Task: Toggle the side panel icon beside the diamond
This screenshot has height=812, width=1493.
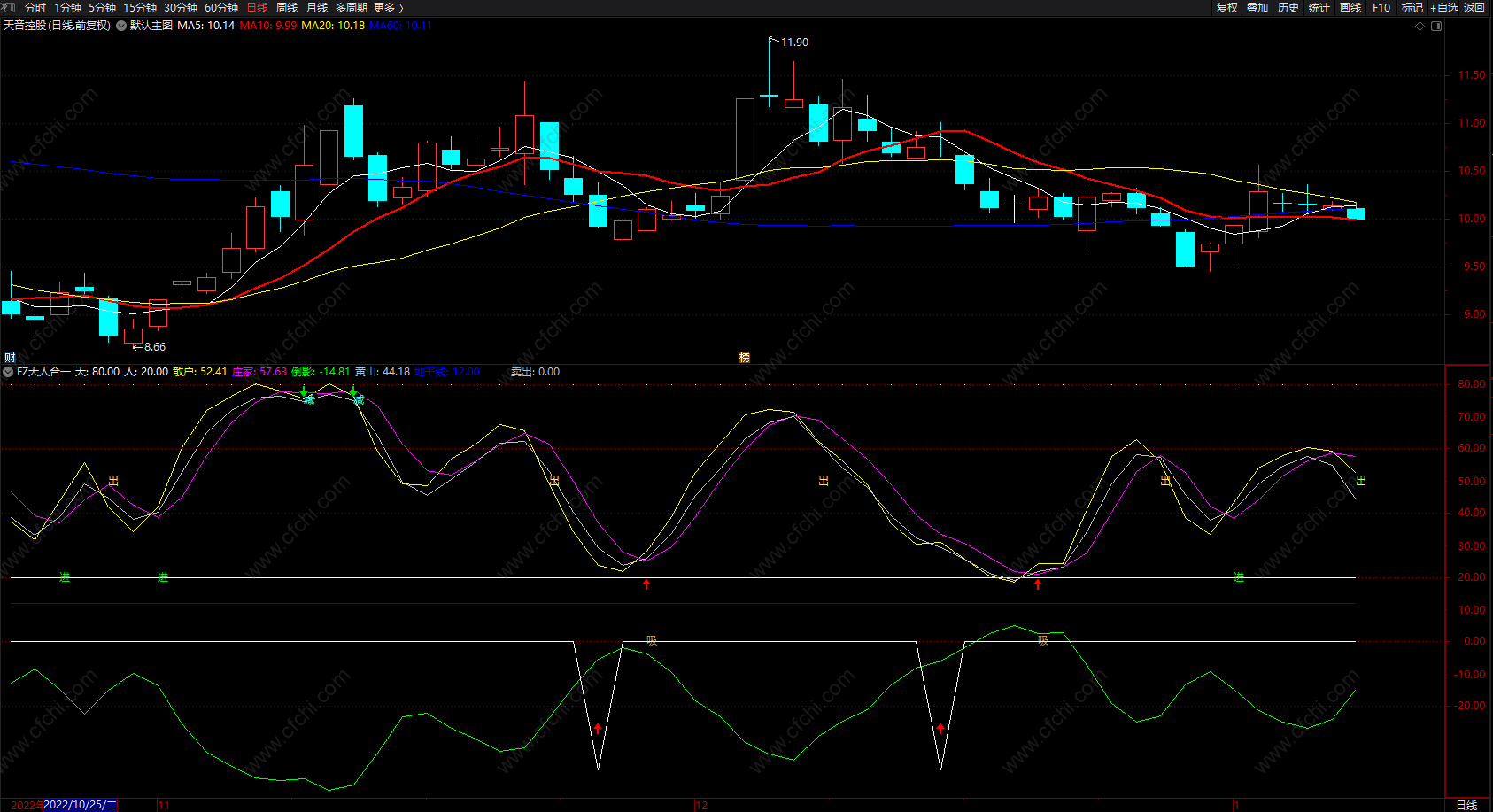Action: [x=1436, y=26]
